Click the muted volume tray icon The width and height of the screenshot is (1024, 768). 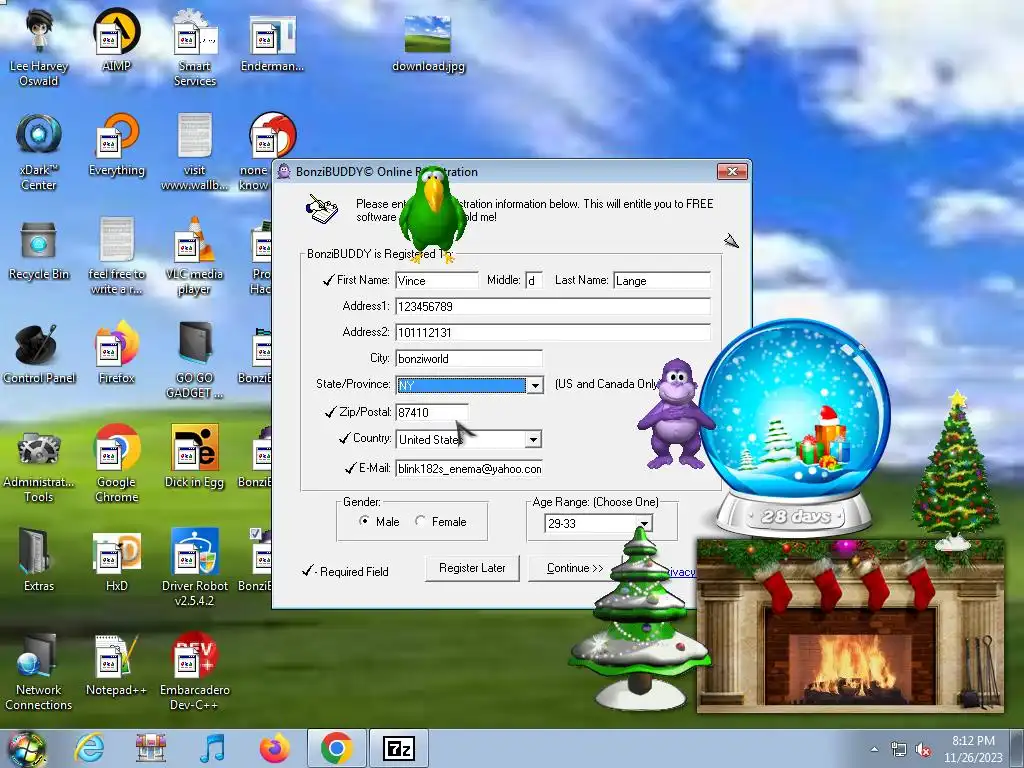pyautogui.click(x=923, y=750)
